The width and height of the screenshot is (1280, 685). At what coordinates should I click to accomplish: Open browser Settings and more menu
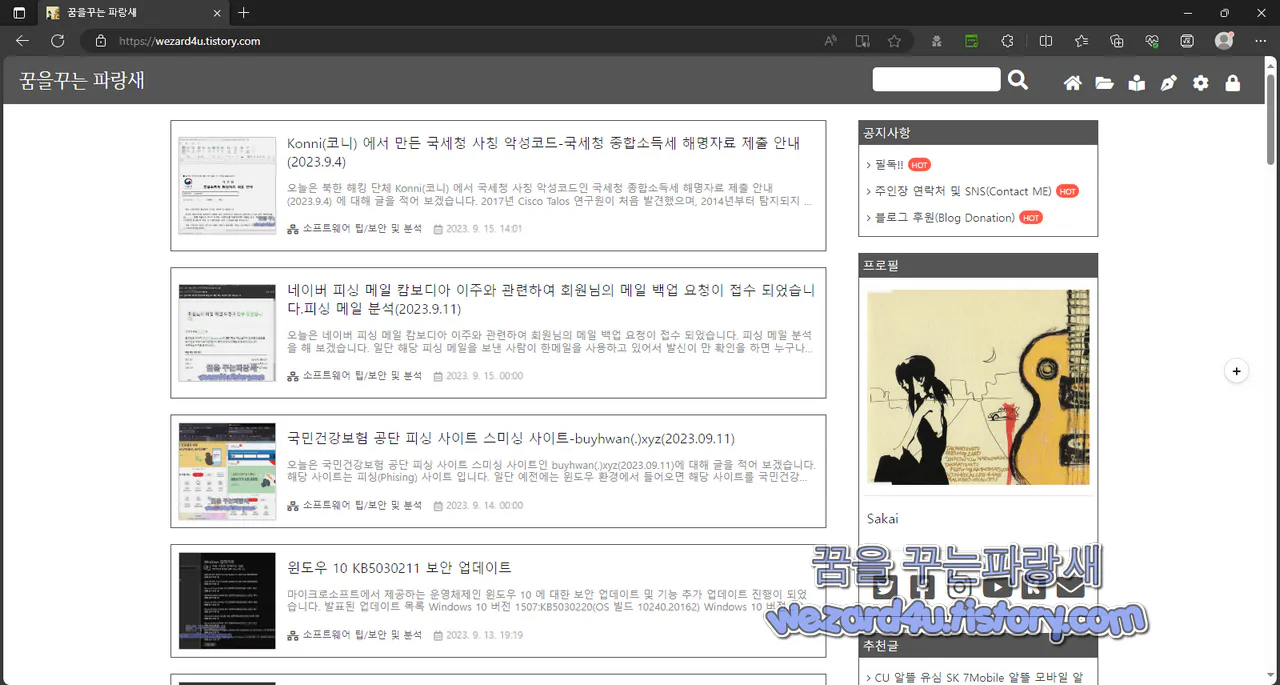click(1259, 41)
